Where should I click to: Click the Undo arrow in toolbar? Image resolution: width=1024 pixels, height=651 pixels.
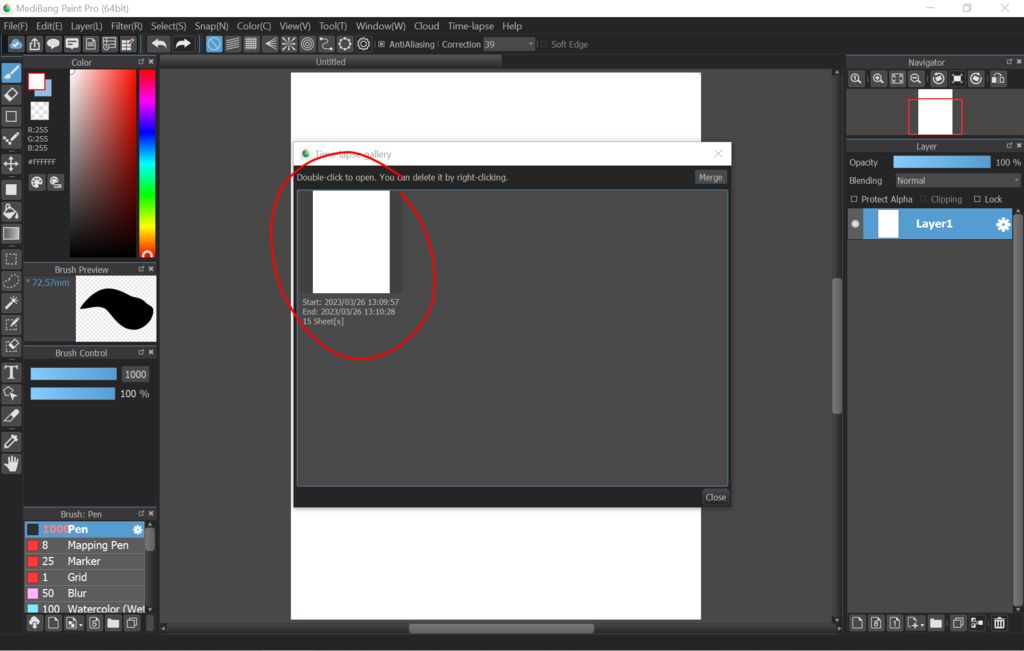pos(158,44)
